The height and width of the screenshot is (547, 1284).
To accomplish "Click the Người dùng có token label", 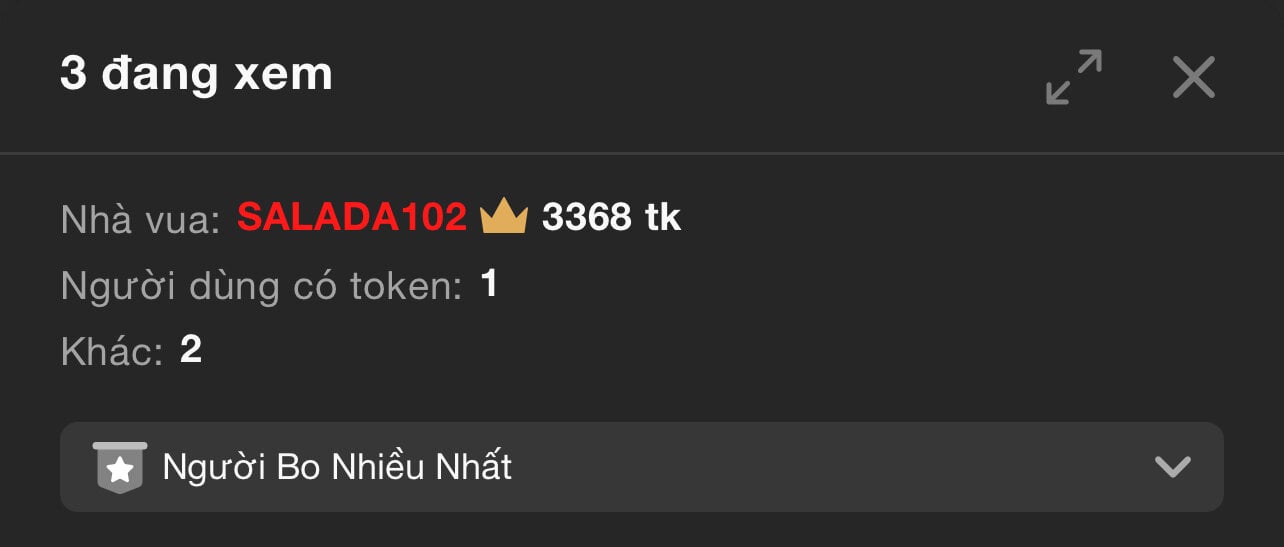I will (x=262, y=287).
